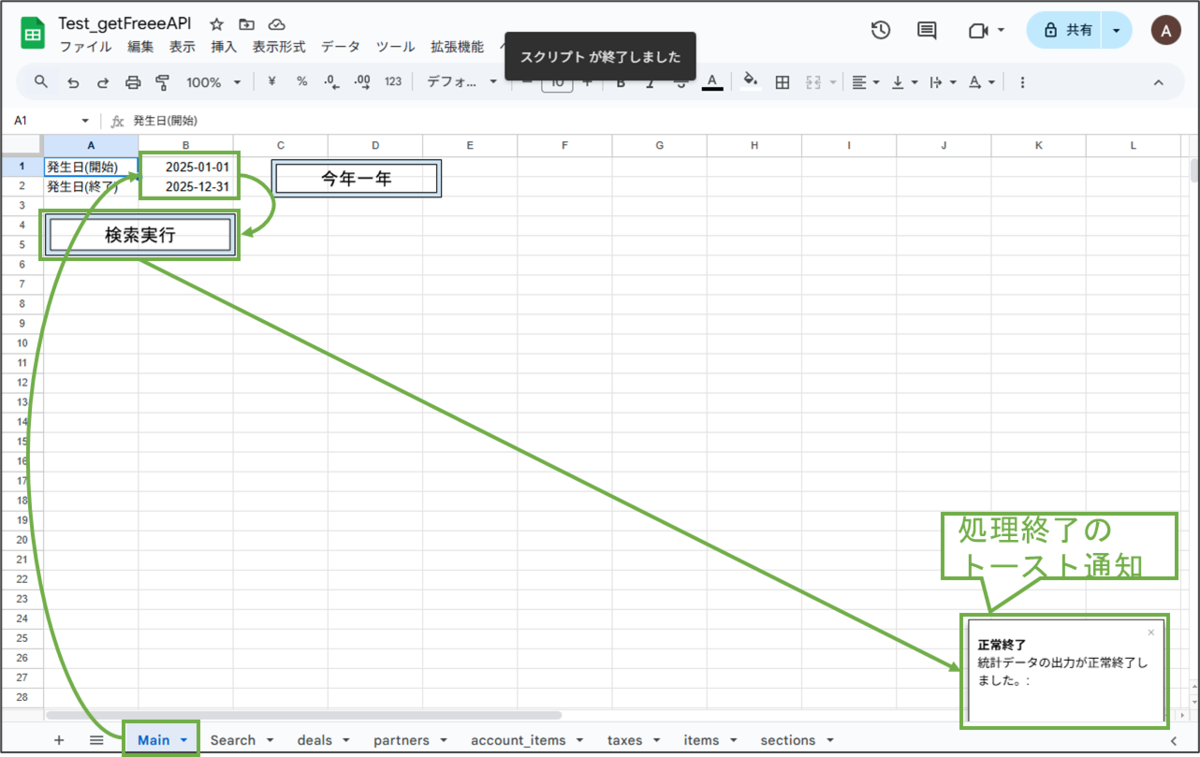This screenshot has width=1200, height=757.
Task: Print the spreadsheet
Action: coord(132,82)
